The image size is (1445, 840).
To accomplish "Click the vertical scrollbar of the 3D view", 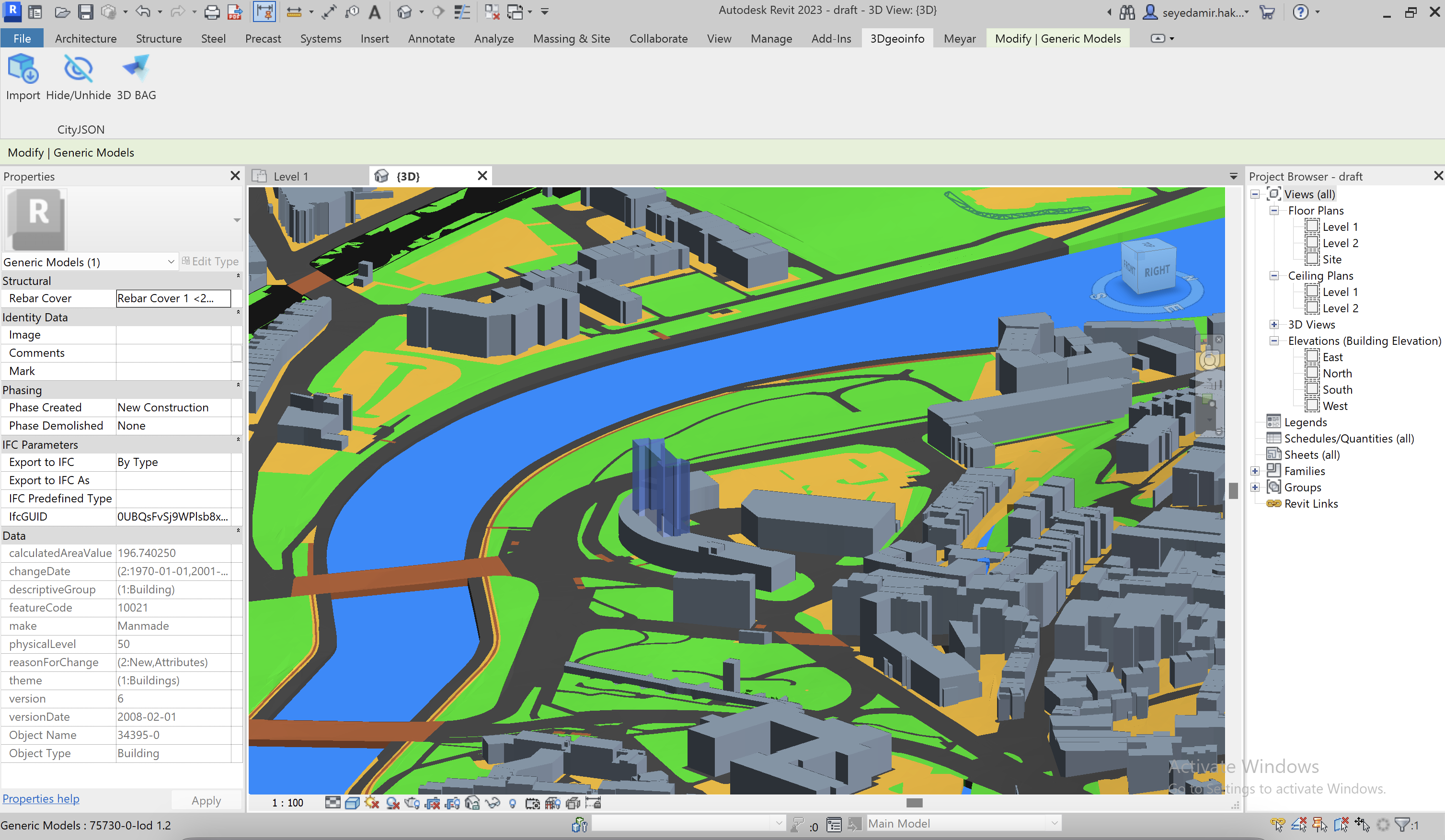I will [x=1233, y=490].
